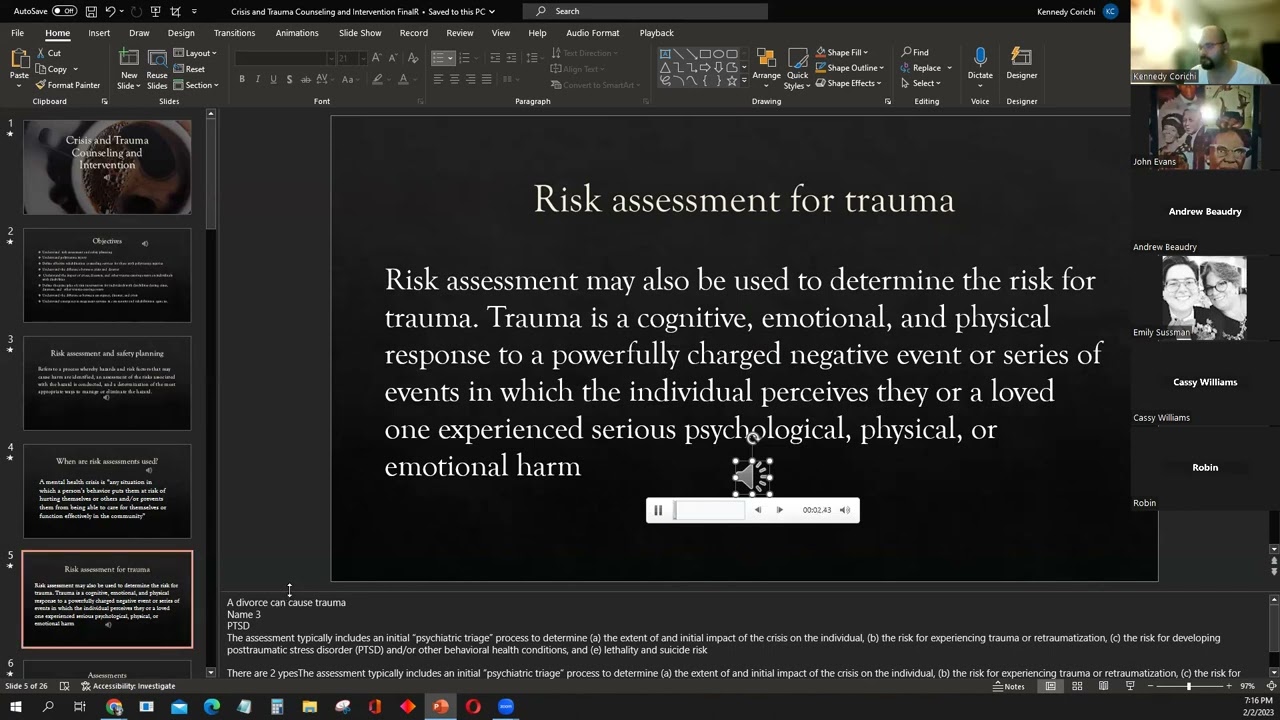
Task: Toggle Italic formatting
Action: pyautogui.click(x=257, y=79)
